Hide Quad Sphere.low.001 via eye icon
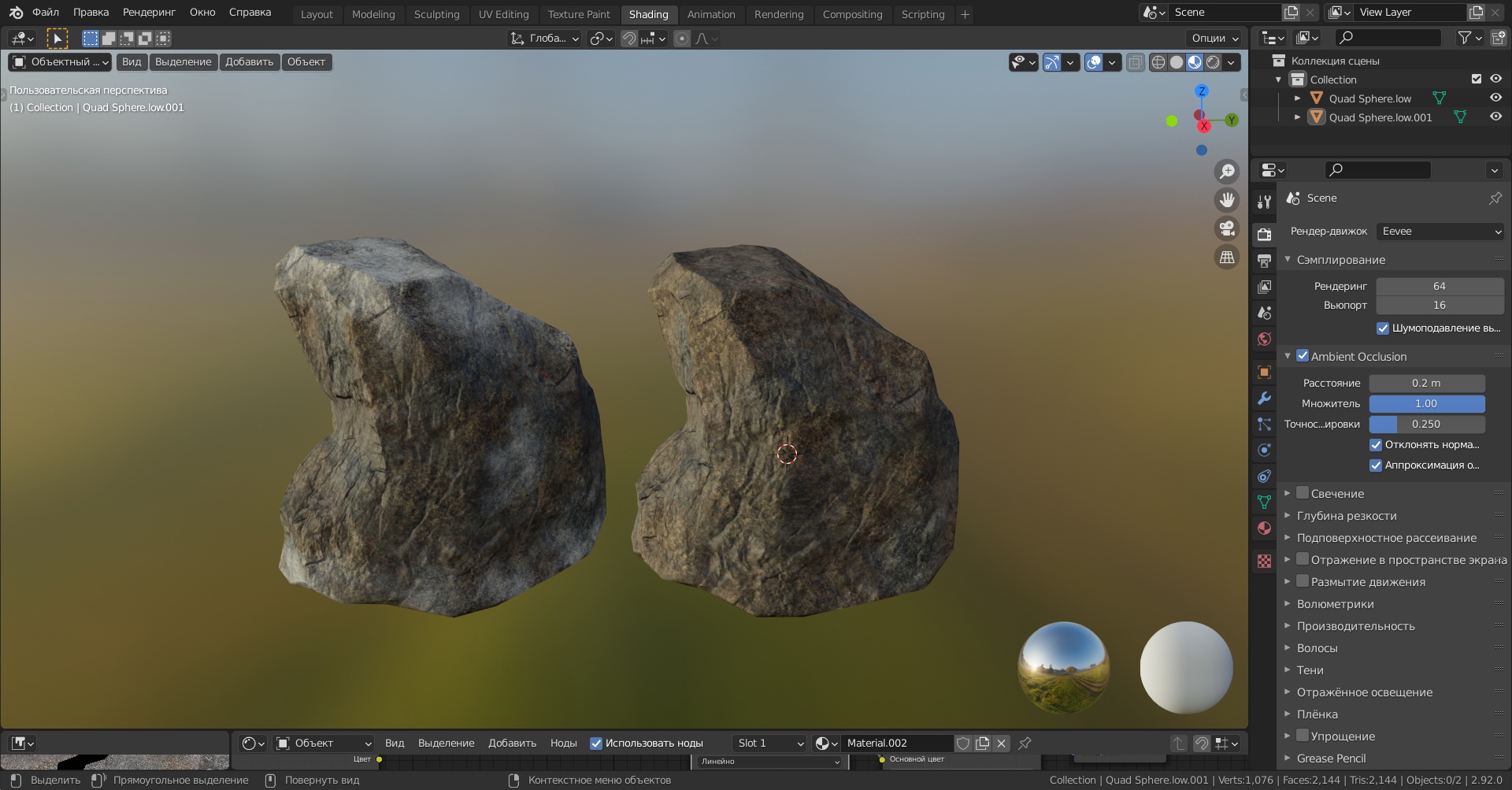This screenshot has width=1512, height=790. pyautogui.click(x=1495, y=117)
